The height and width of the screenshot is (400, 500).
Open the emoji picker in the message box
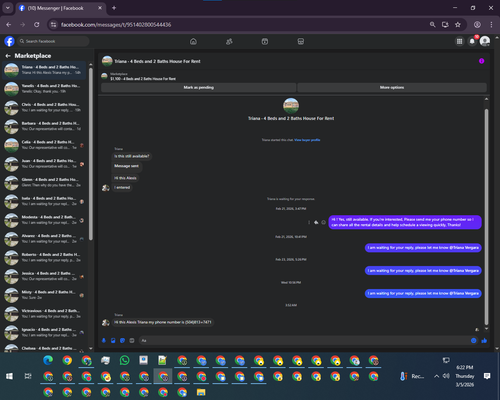(473, 340)
